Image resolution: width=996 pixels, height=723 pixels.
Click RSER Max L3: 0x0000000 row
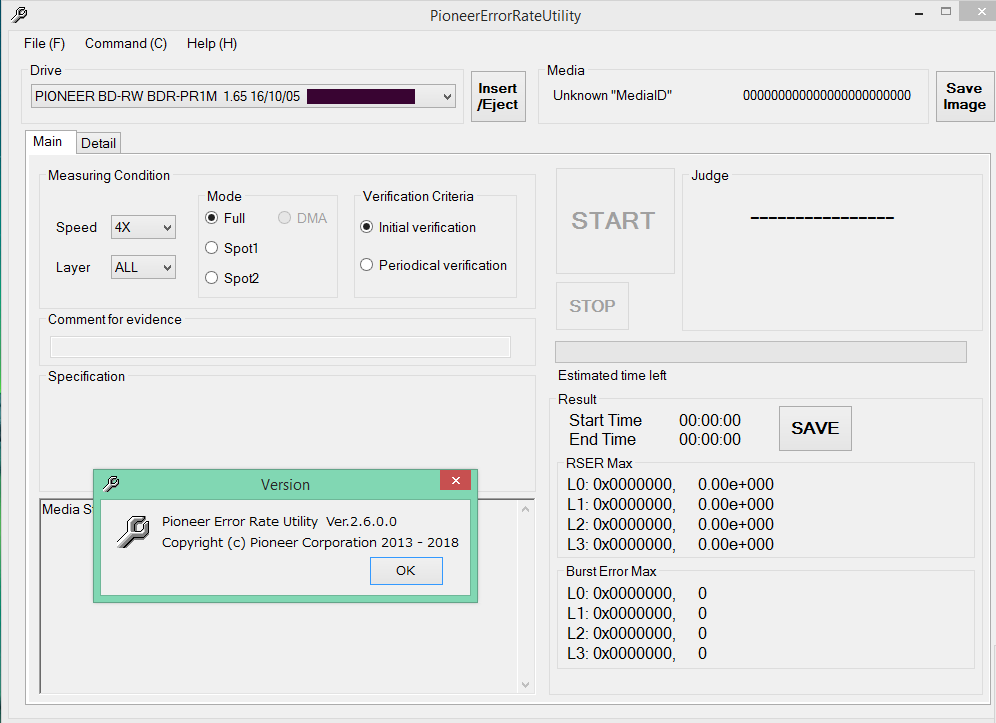670,544
